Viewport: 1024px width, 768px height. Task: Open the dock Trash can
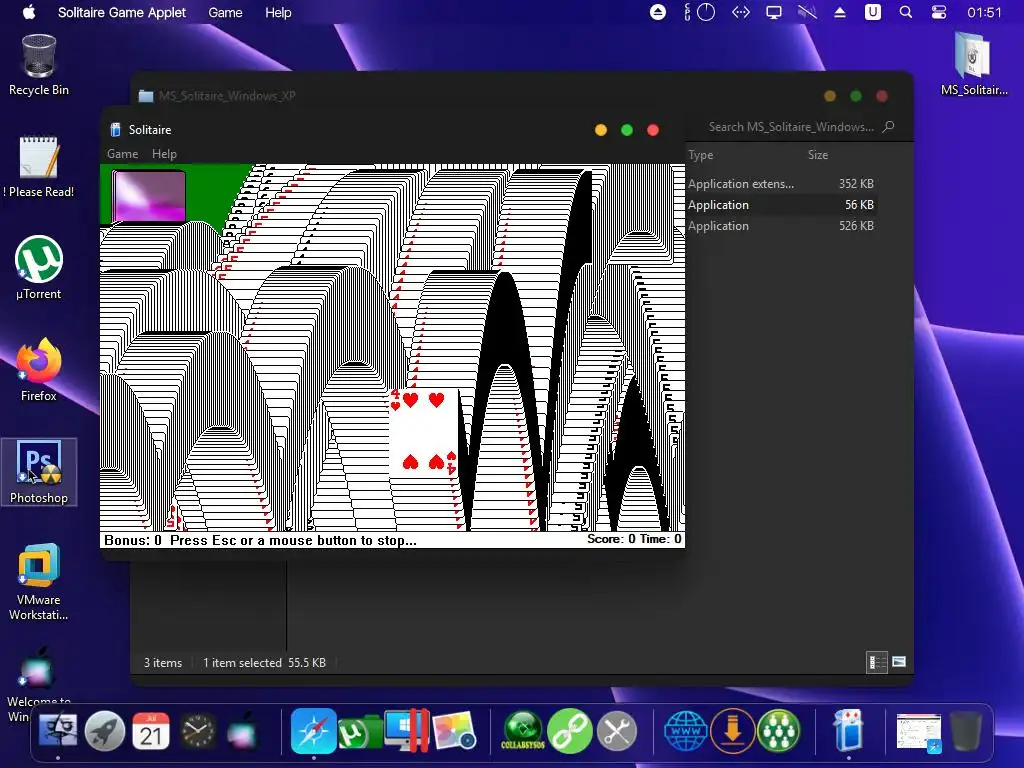click(x=965, y=731)
